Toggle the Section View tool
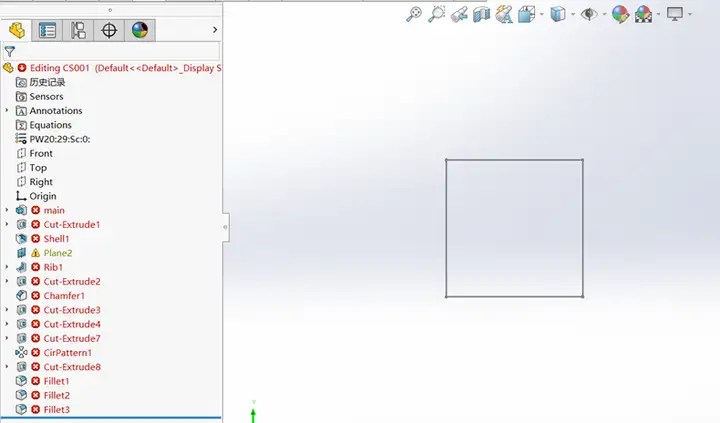The image size is (720, 423). pyautogui.click(x=482, y=14)
